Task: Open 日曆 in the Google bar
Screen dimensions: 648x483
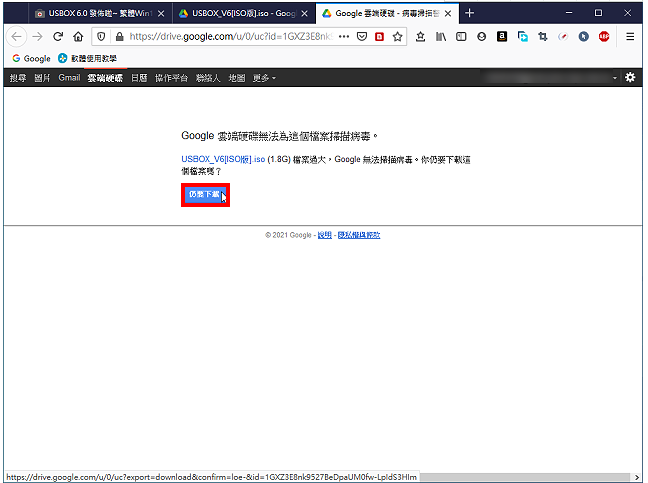Action: pyautogui.click(x=139, y=78)
